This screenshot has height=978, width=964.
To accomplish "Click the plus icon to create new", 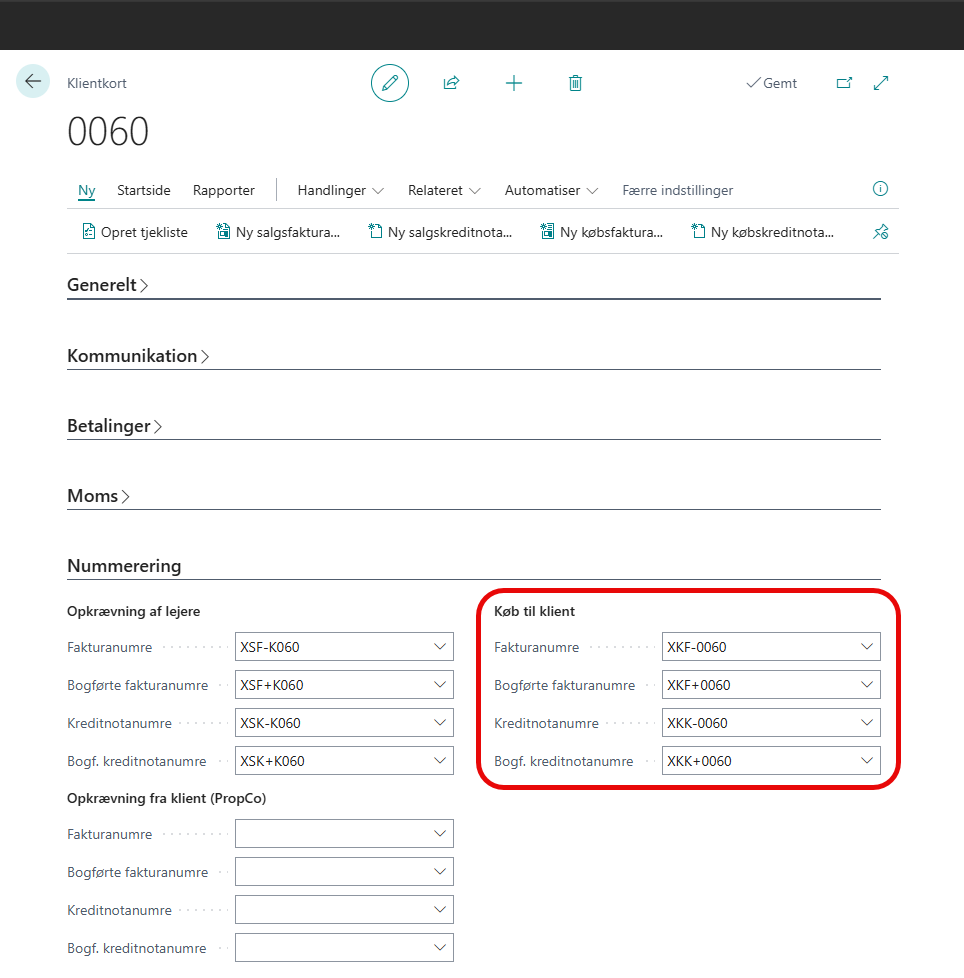I will tap(514, 83).
